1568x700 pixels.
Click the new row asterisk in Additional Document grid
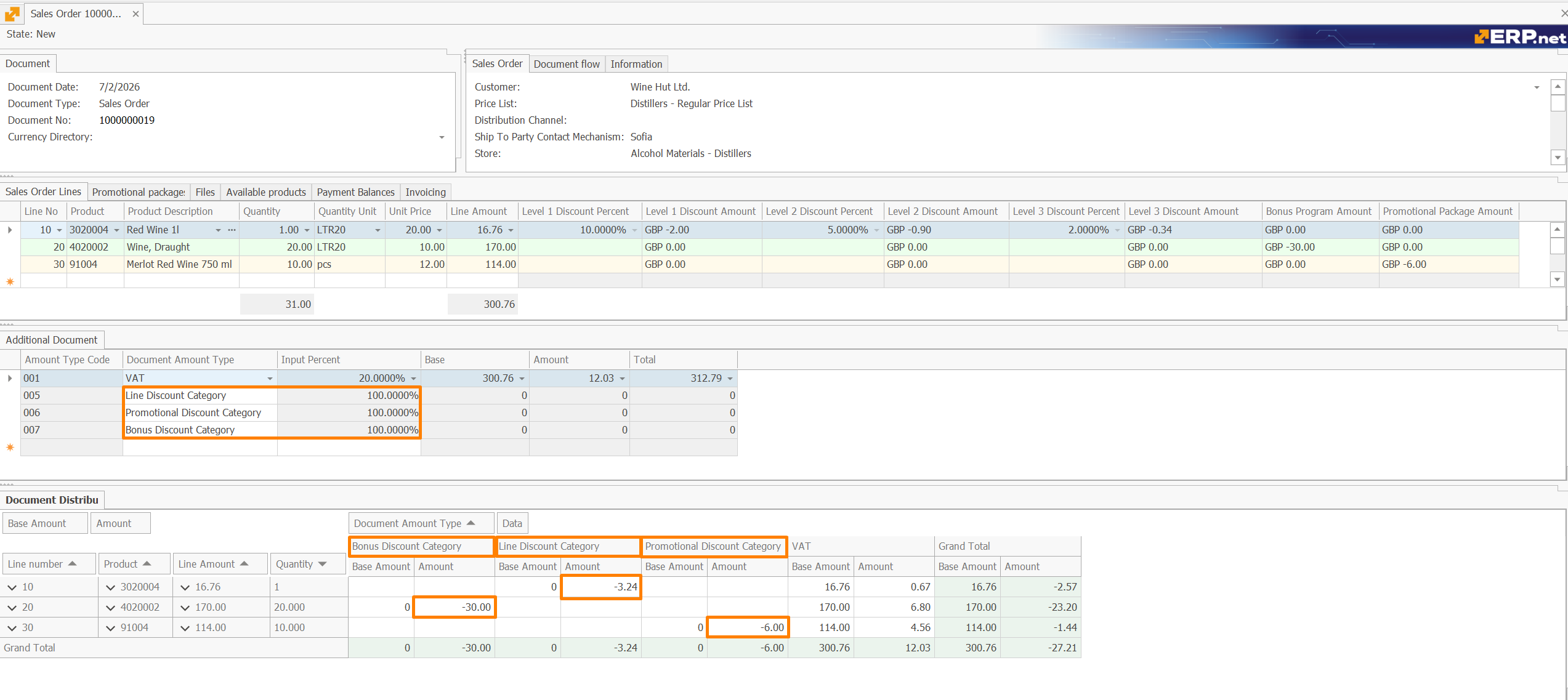tap(10, 447)
